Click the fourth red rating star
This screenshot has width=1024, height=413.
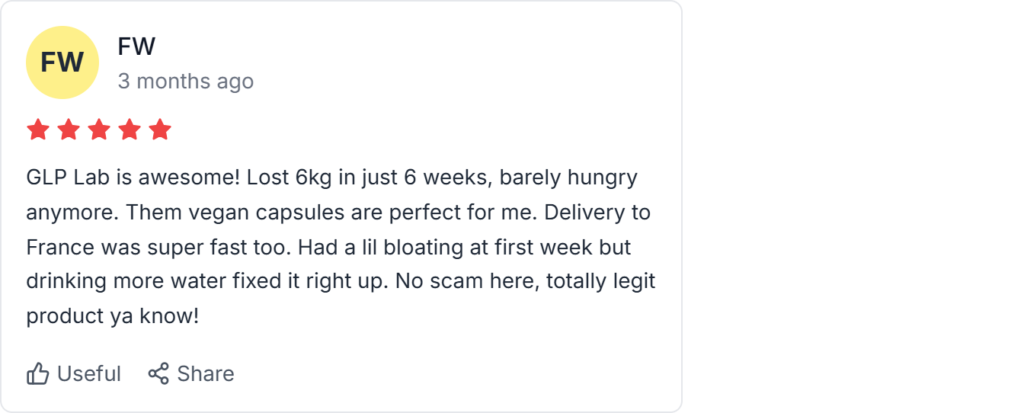130,130
